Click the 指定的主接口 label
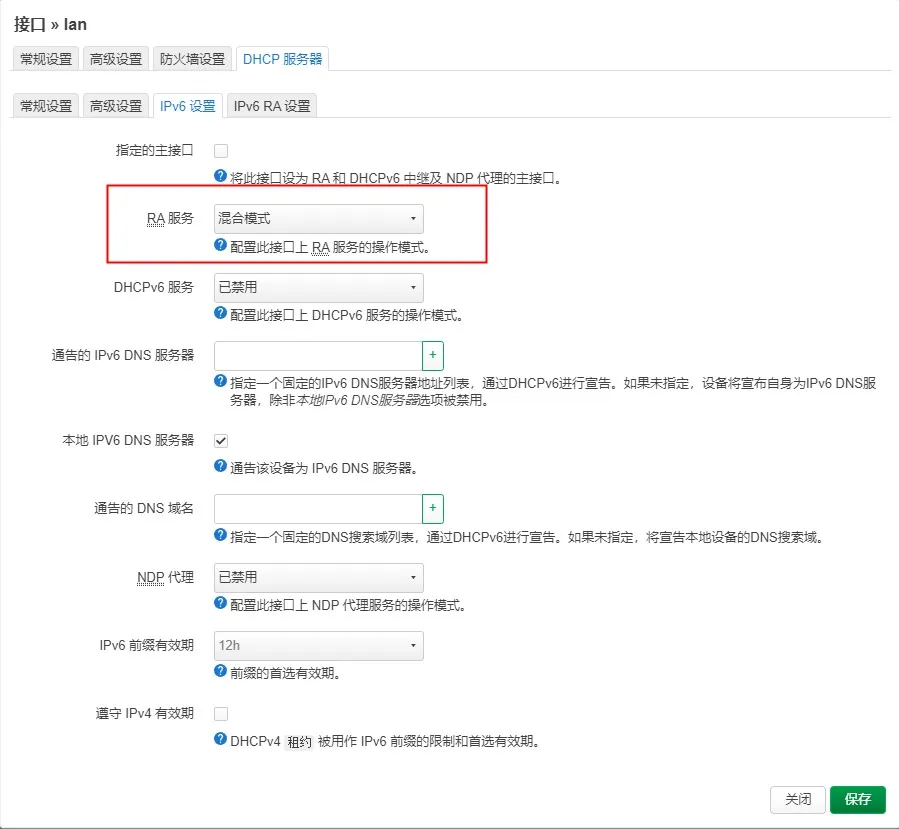 click(154, 151)
